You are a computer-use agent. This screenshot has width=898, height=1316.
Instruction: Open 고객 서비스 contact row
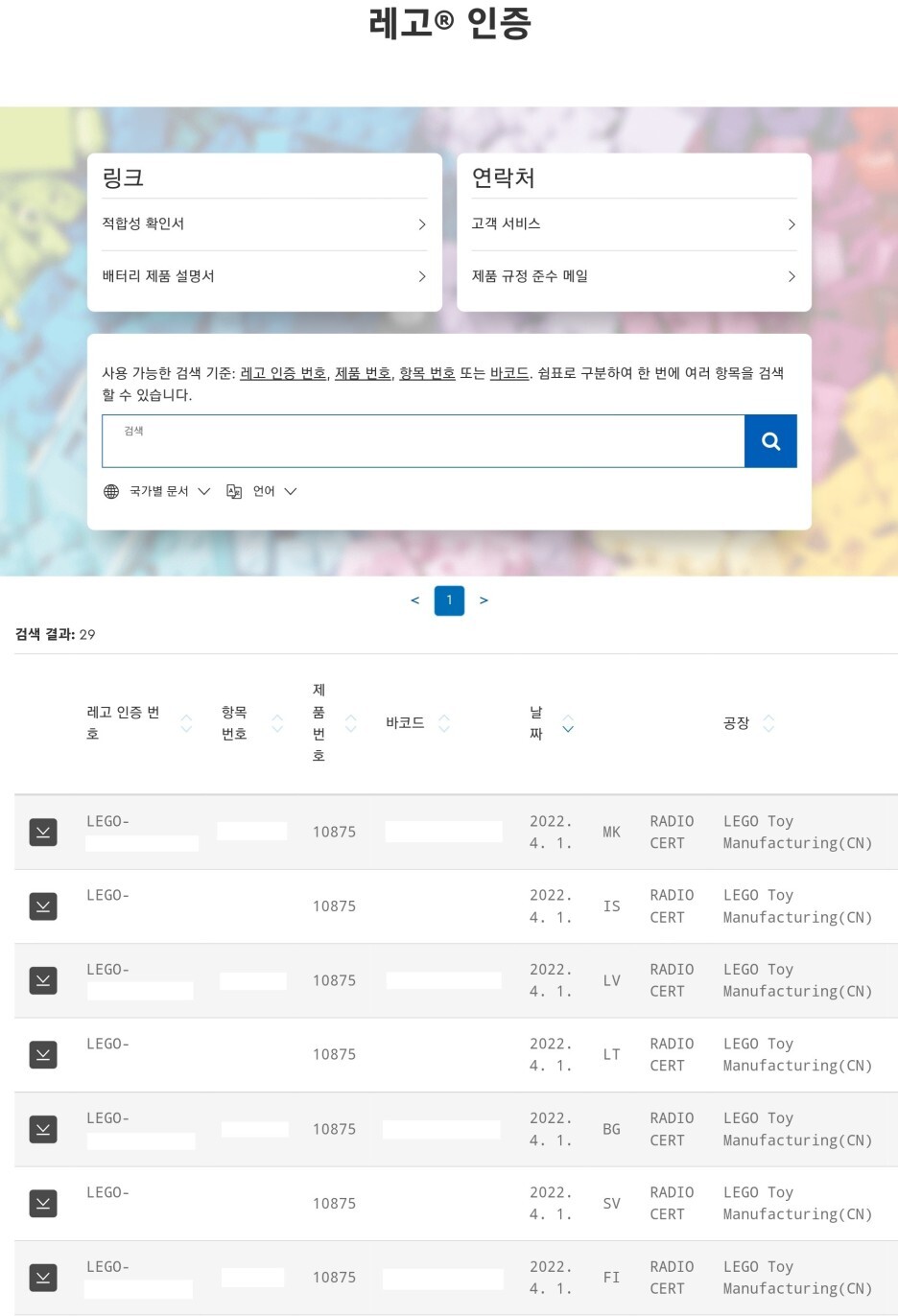(633, 224)
